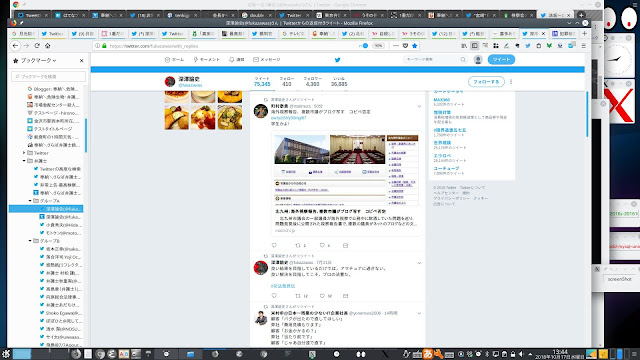Click the four-squares extension icon
This screenshot has height=360, width=640.
point(496,46)
